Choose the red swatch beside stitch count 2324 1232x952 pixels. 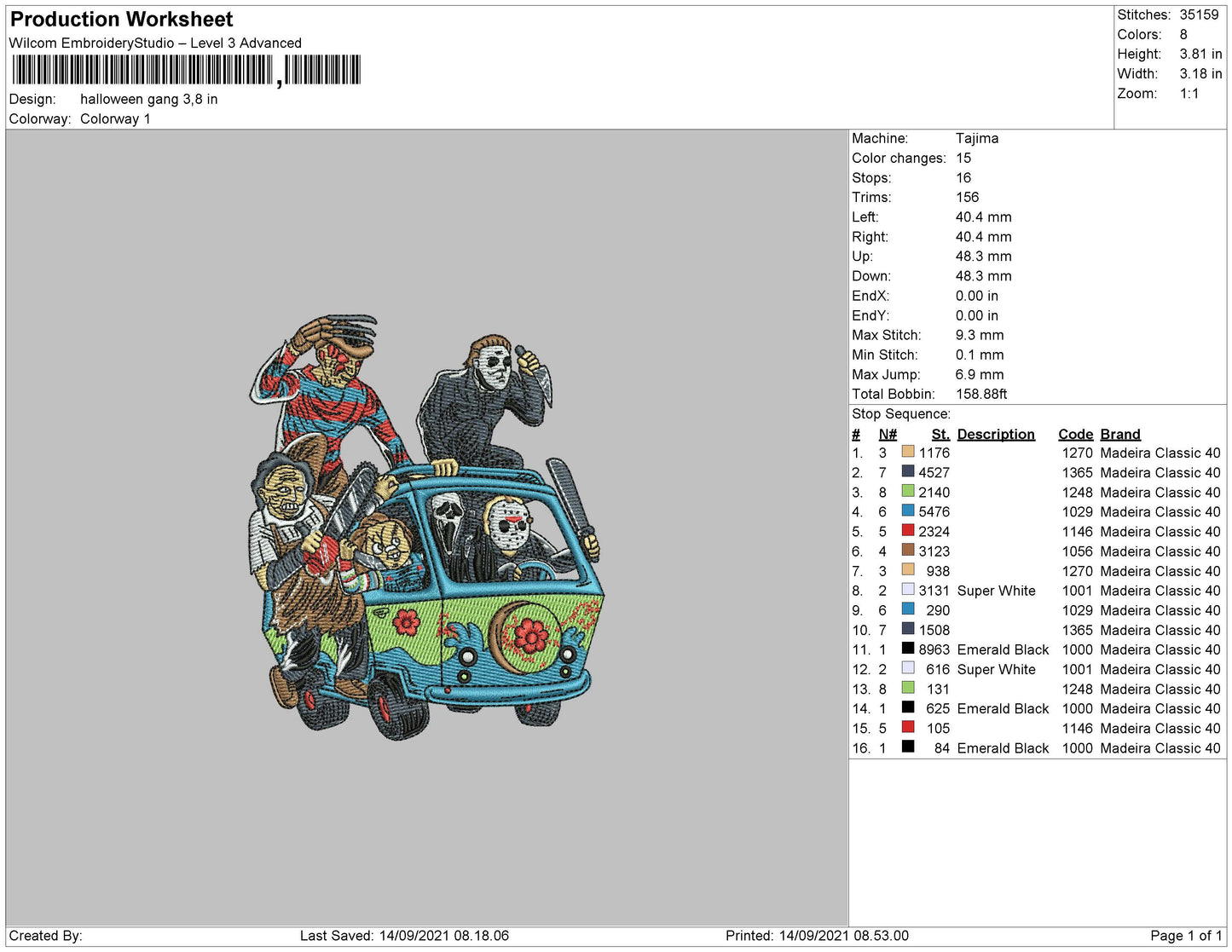[x=908, y=531]
